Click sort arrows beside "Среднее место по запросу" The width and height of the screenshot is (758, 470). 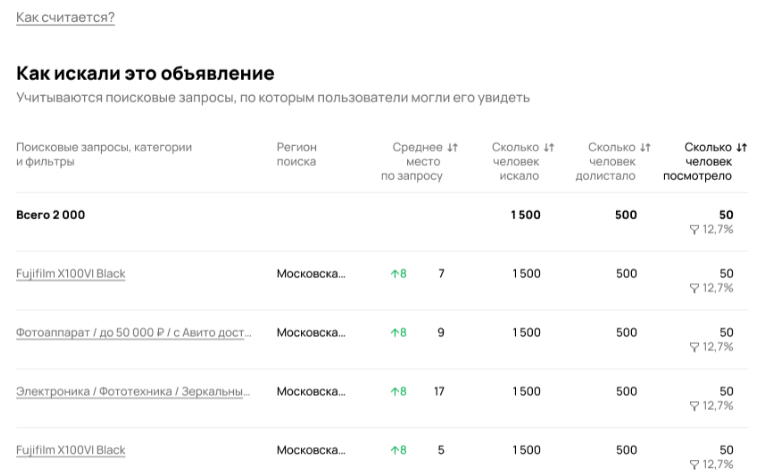452,147
